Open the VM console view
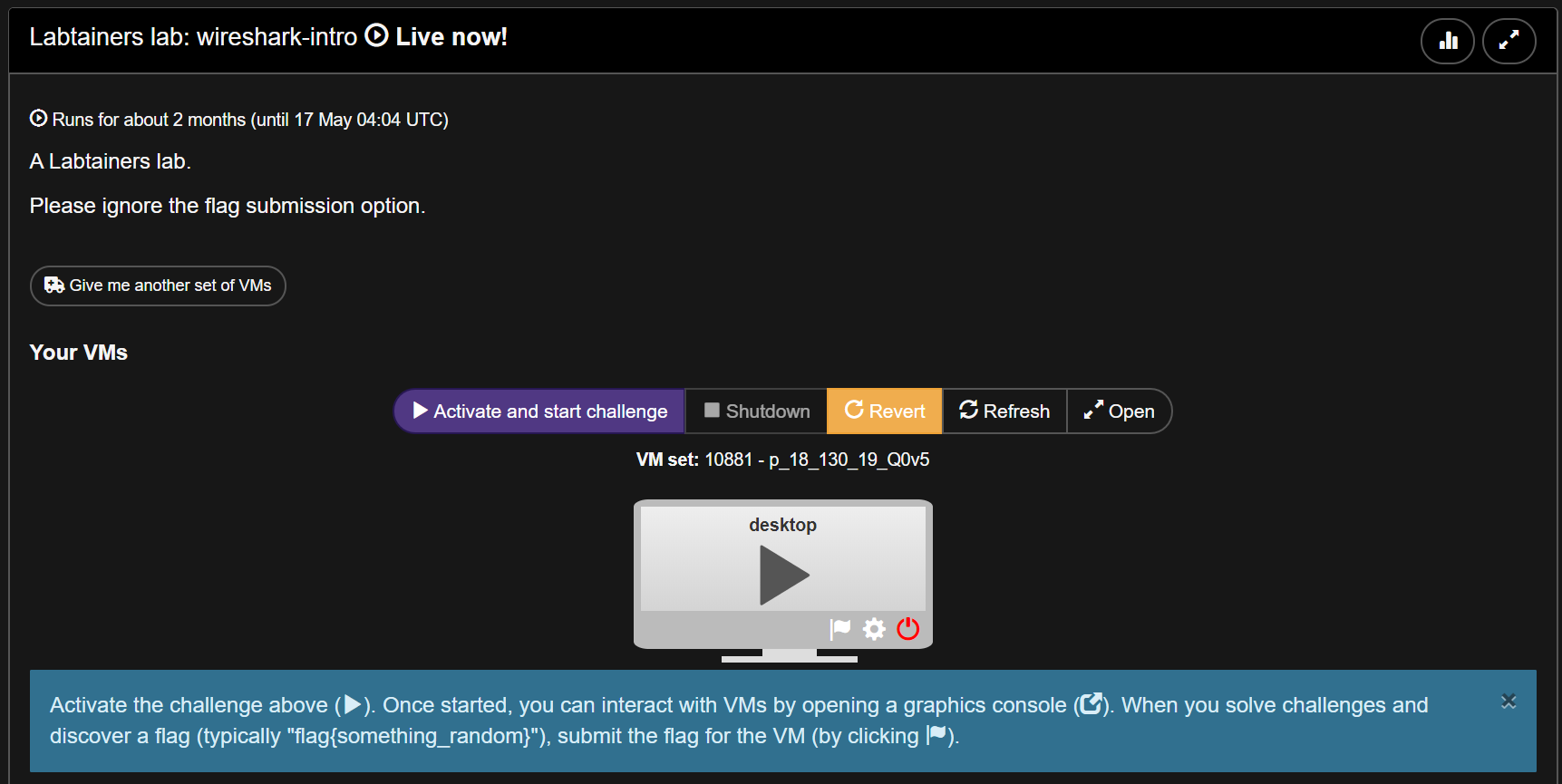Image resolution: width=1562 pixels, height=784 pixels. [1119, 411]
